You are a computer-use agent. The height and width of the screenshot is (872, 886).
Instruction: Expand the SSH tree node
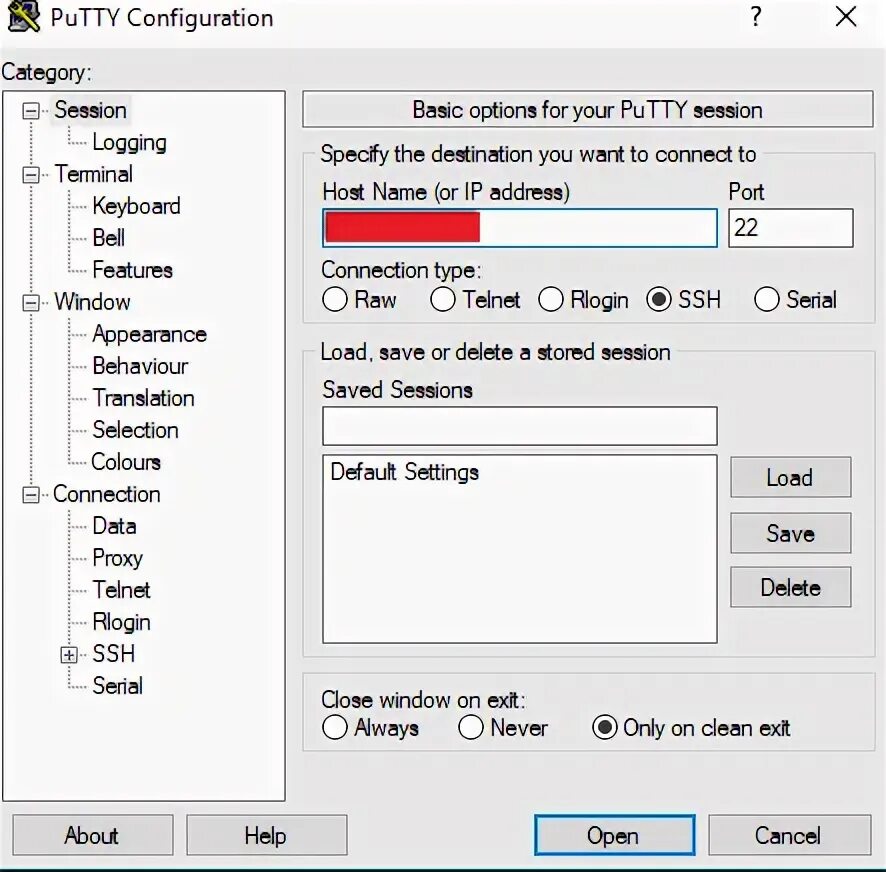(69, 655)
